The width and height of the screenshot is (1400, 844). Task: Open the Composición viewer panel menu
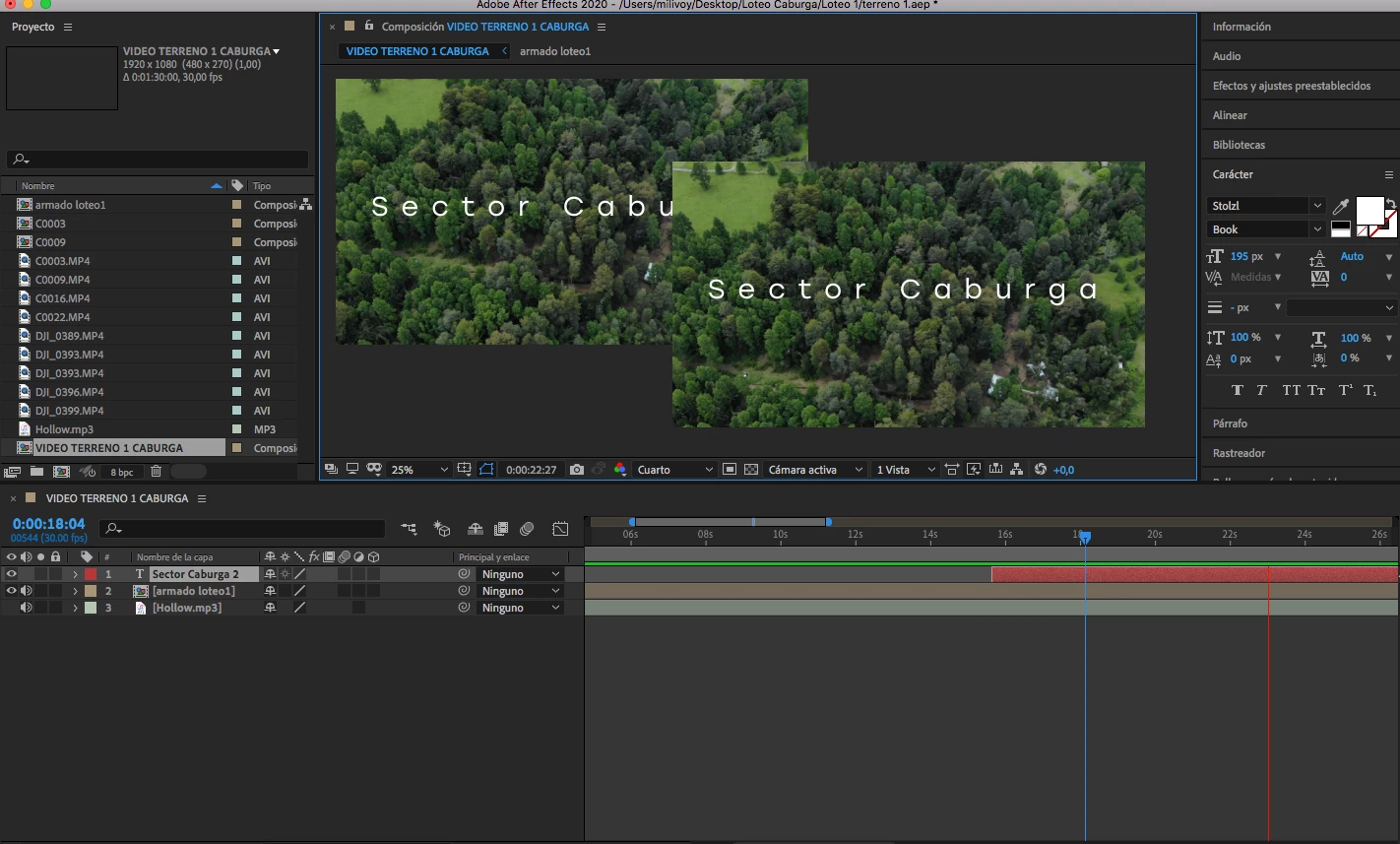[602, 27]
